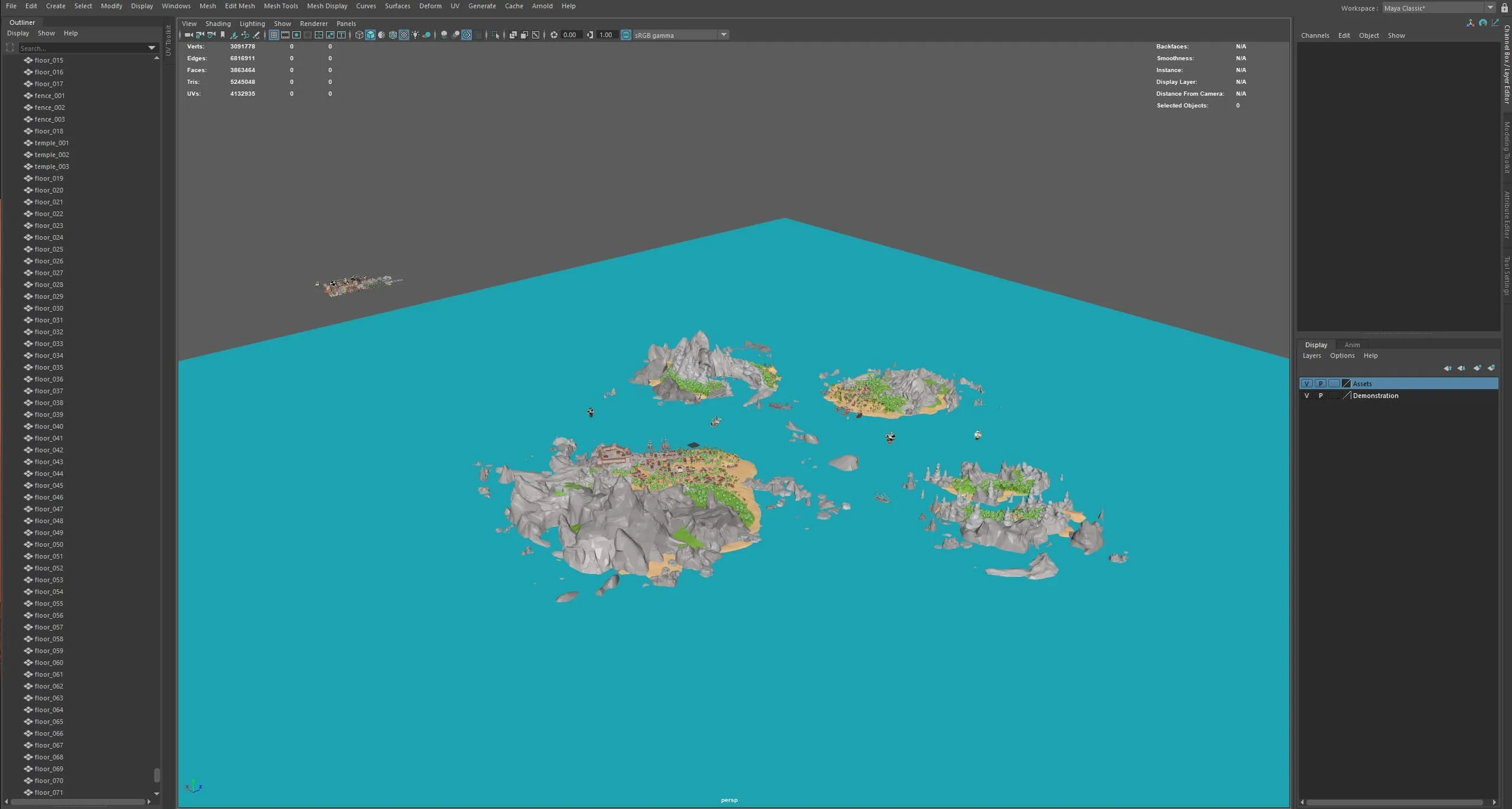Viewport: 1512px width, 809px height.
Task: Select temple_002 in the Outliner
Action: (51, 155)
